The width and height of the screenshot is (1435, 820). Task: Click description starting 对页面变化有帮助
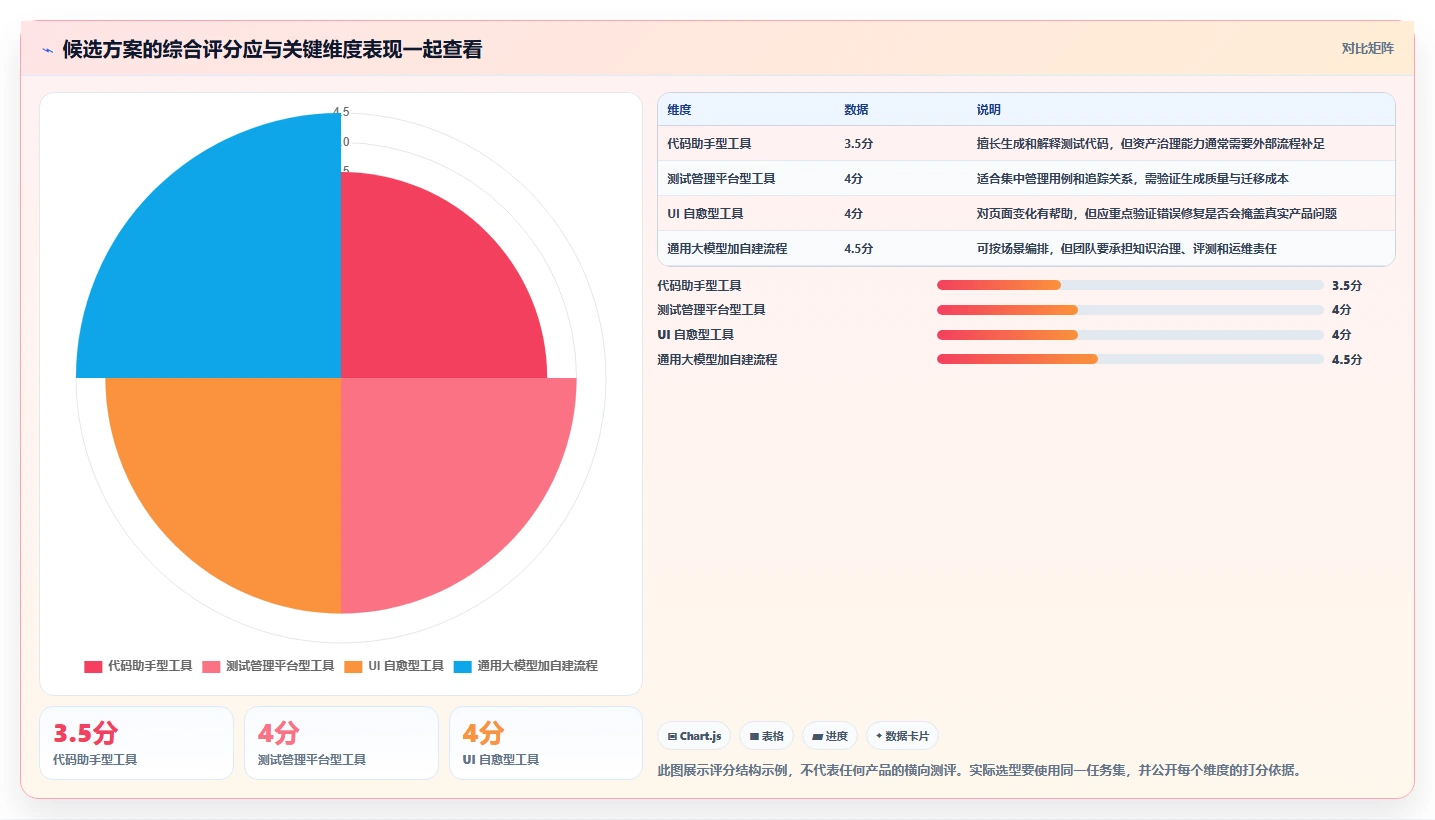1157,214
